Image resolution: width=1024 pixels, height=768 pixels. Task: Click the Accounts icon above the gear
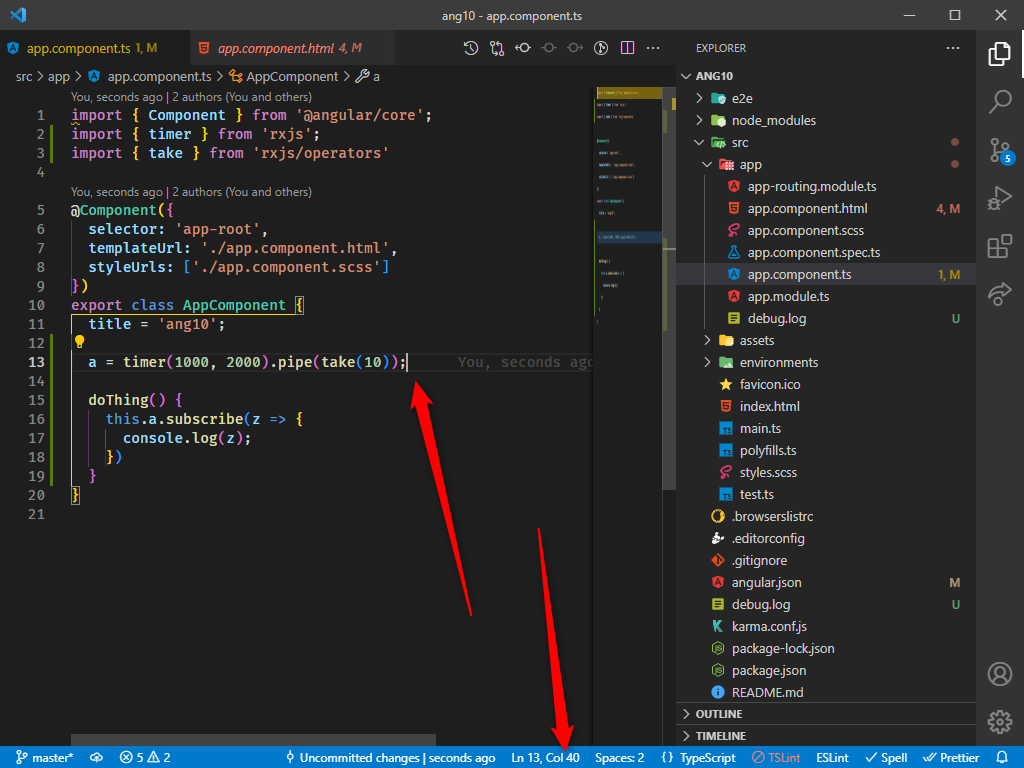[999, 673]
